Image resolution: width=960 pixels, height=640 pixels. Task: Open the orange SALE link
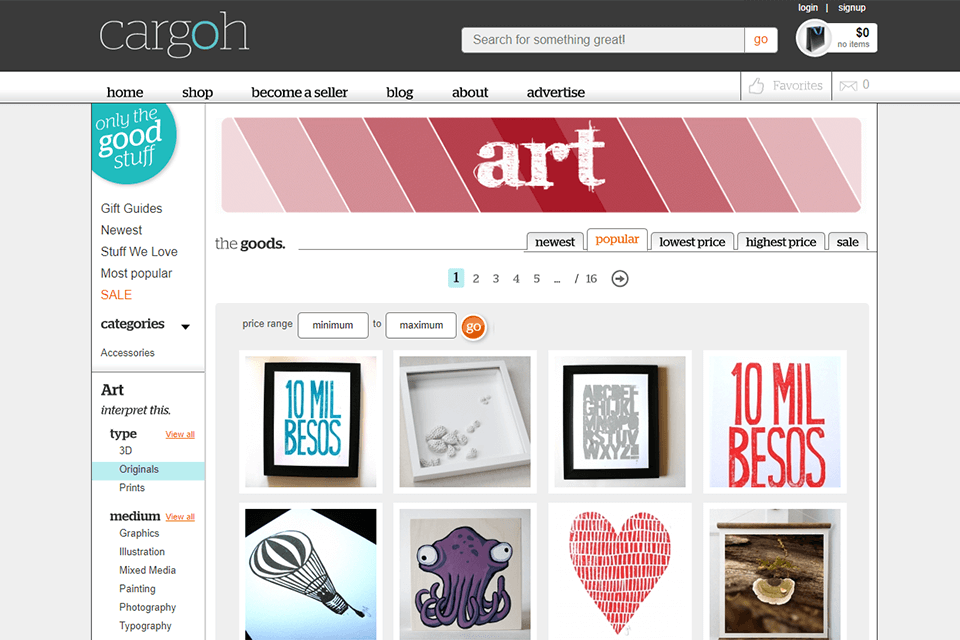pyautogui.click(x=116, y=295)
